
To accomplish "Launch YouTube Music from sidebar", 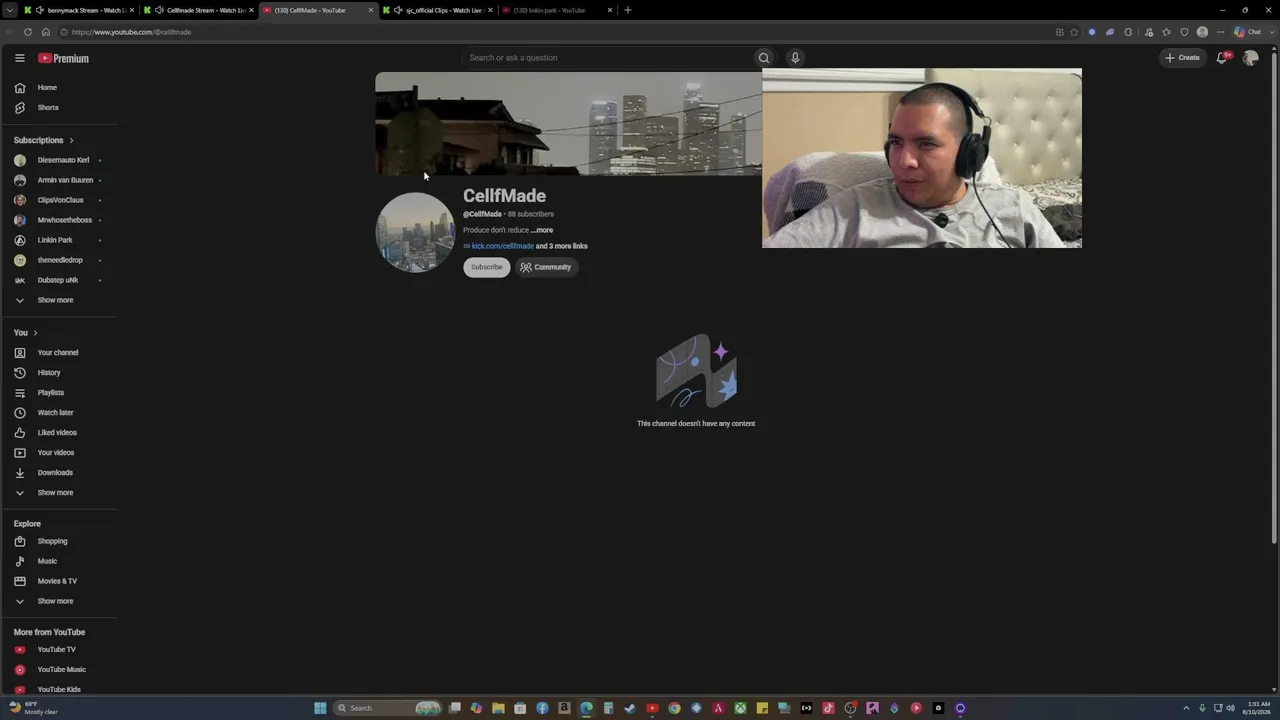I will tap(60, 670).
